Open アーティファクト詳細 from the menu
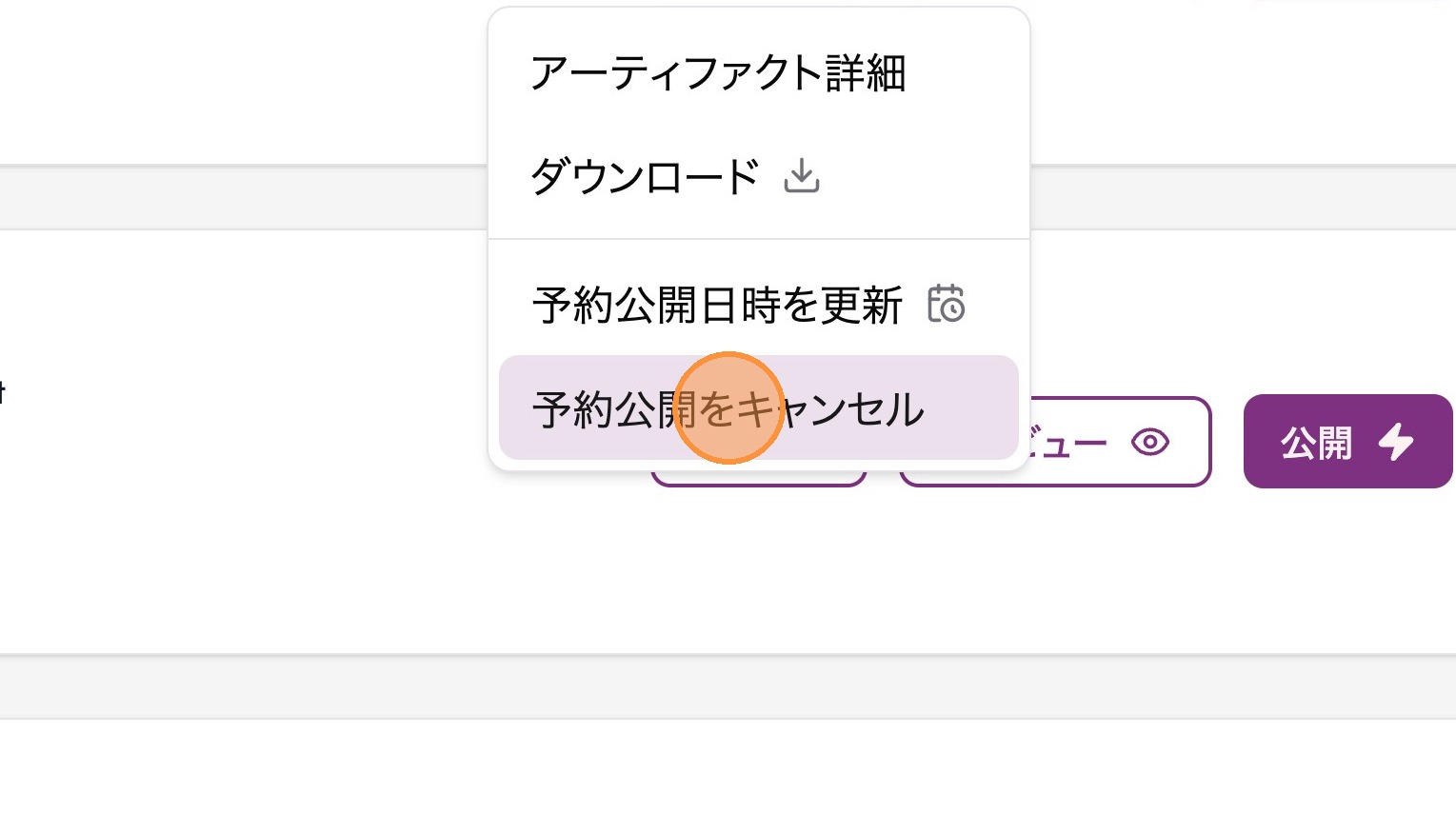 718,73
